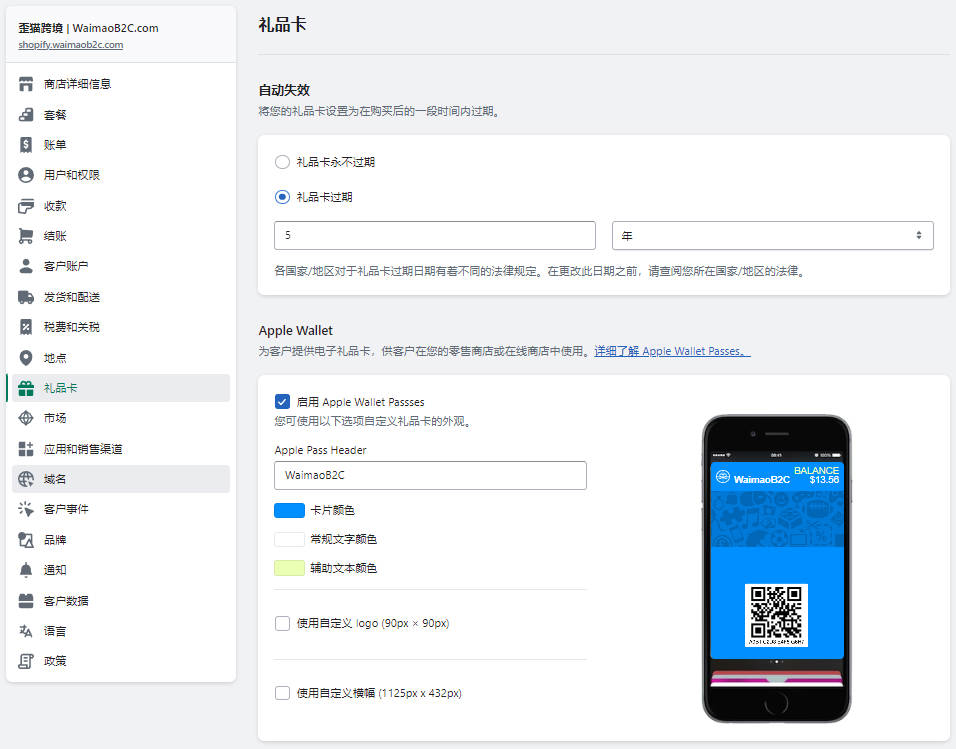
Task: Click the 礼品卡 gift icon
Action: (x=26, y=388)
